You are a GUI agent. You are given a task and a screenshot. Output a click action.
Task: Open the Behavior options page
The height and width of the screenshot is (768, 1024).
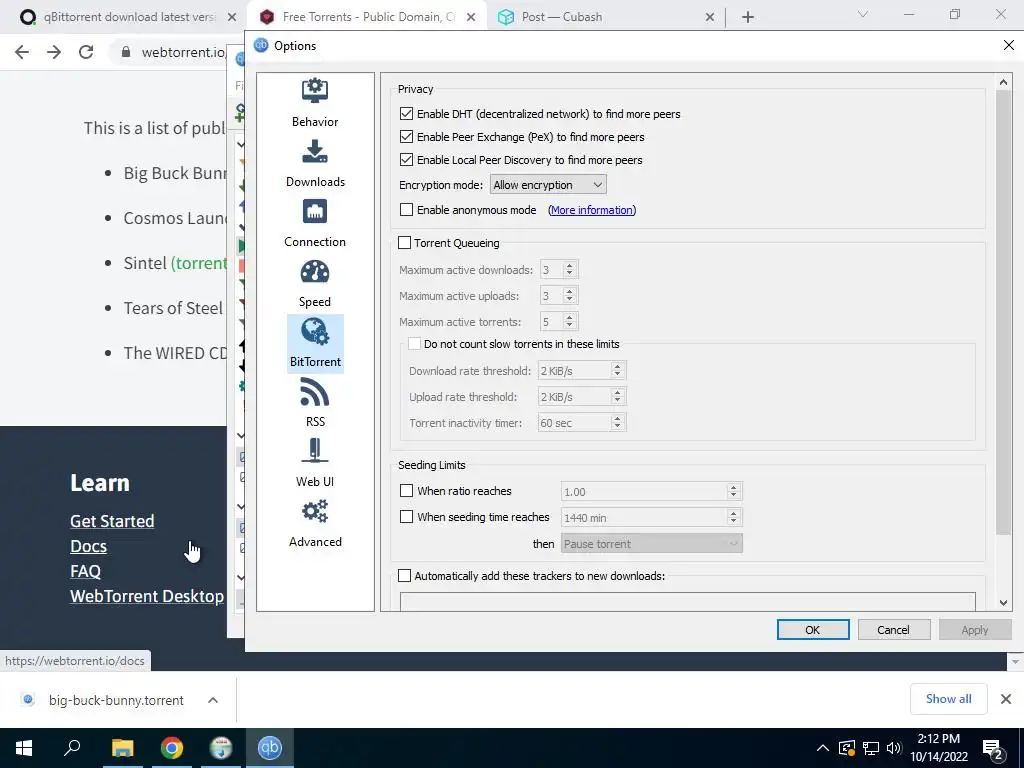(x=315, y=103)
